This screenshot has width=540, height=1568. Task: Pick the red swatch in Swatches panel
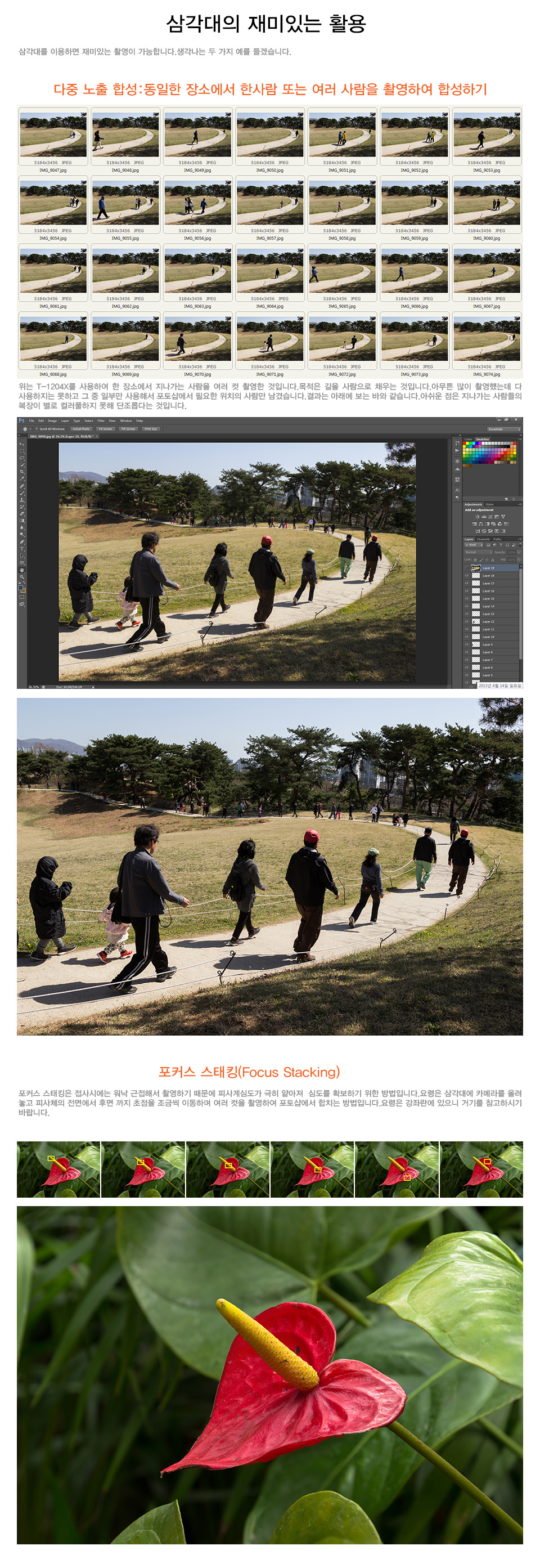(465, 443)
